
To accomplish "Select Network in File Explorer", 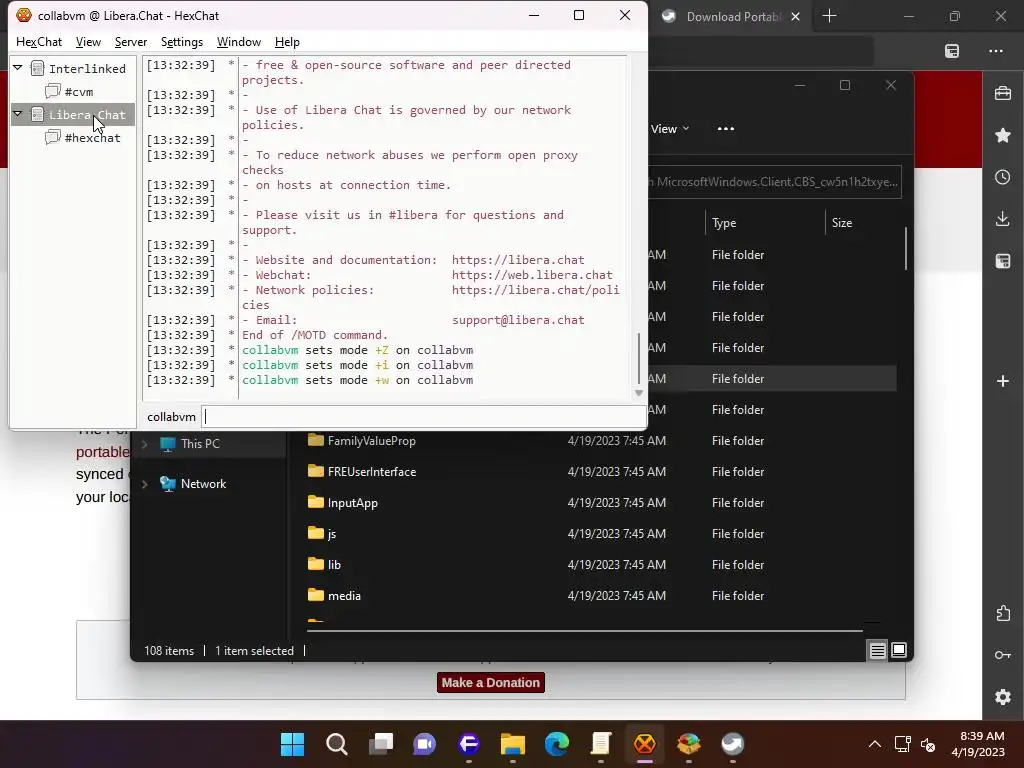I will pos(203,484).
